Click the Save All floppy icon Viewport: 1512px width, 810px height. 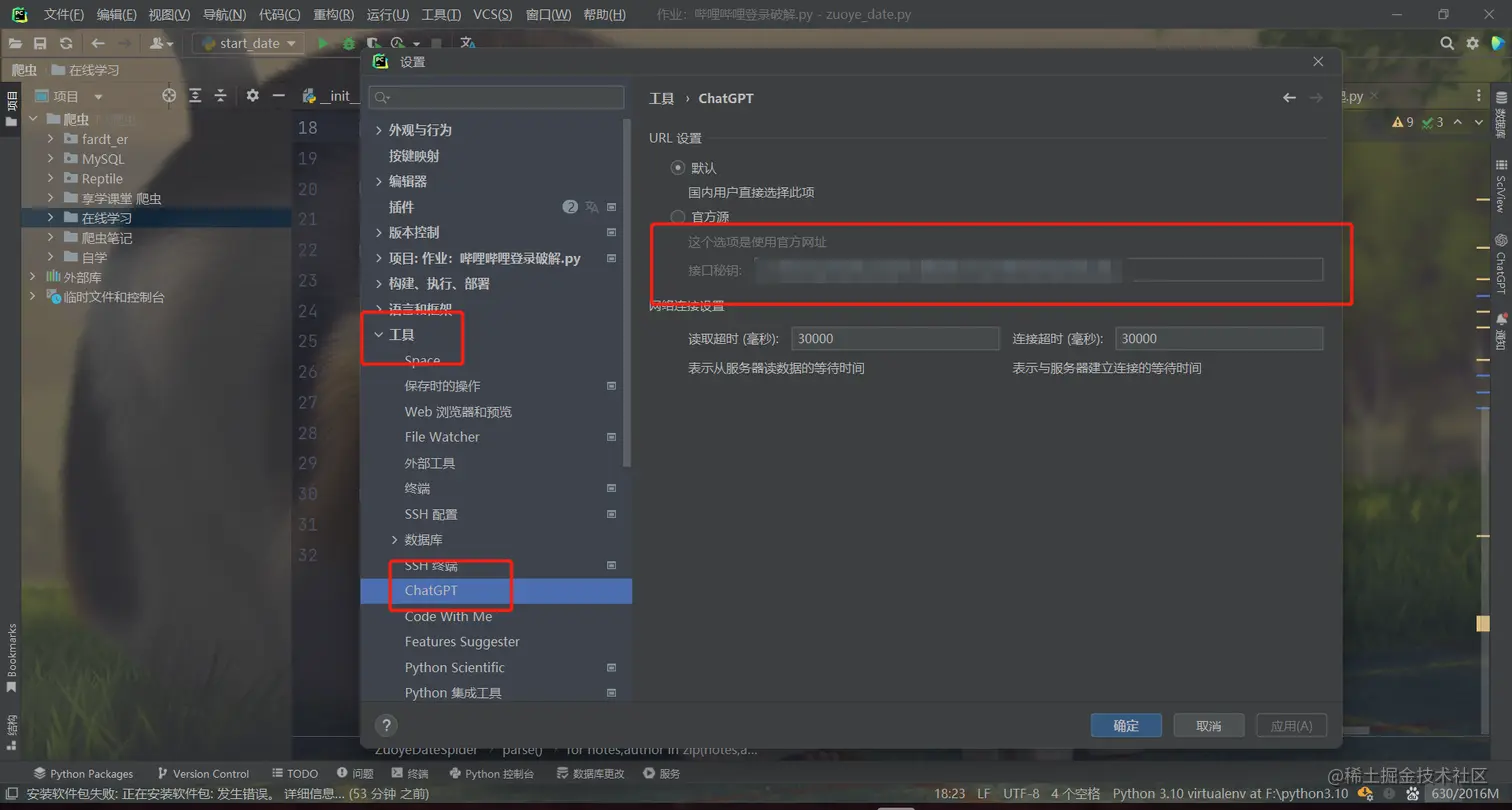click(40, 43)
